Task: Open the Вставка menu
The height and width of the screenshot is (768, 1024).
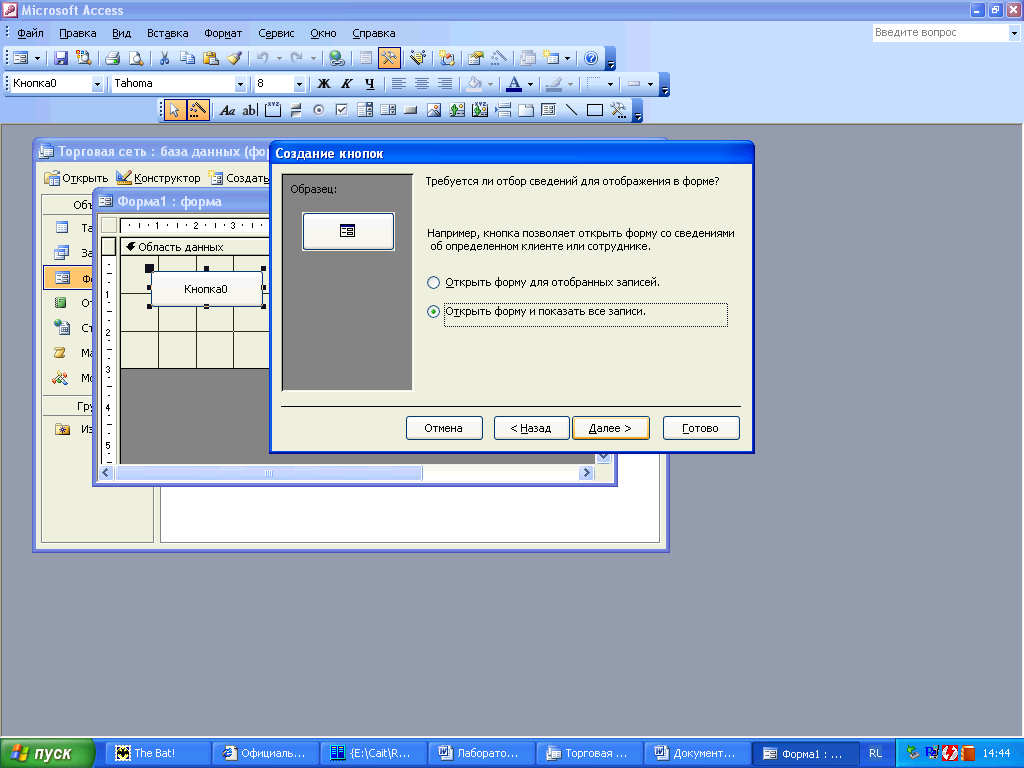Action: point(167,33)
